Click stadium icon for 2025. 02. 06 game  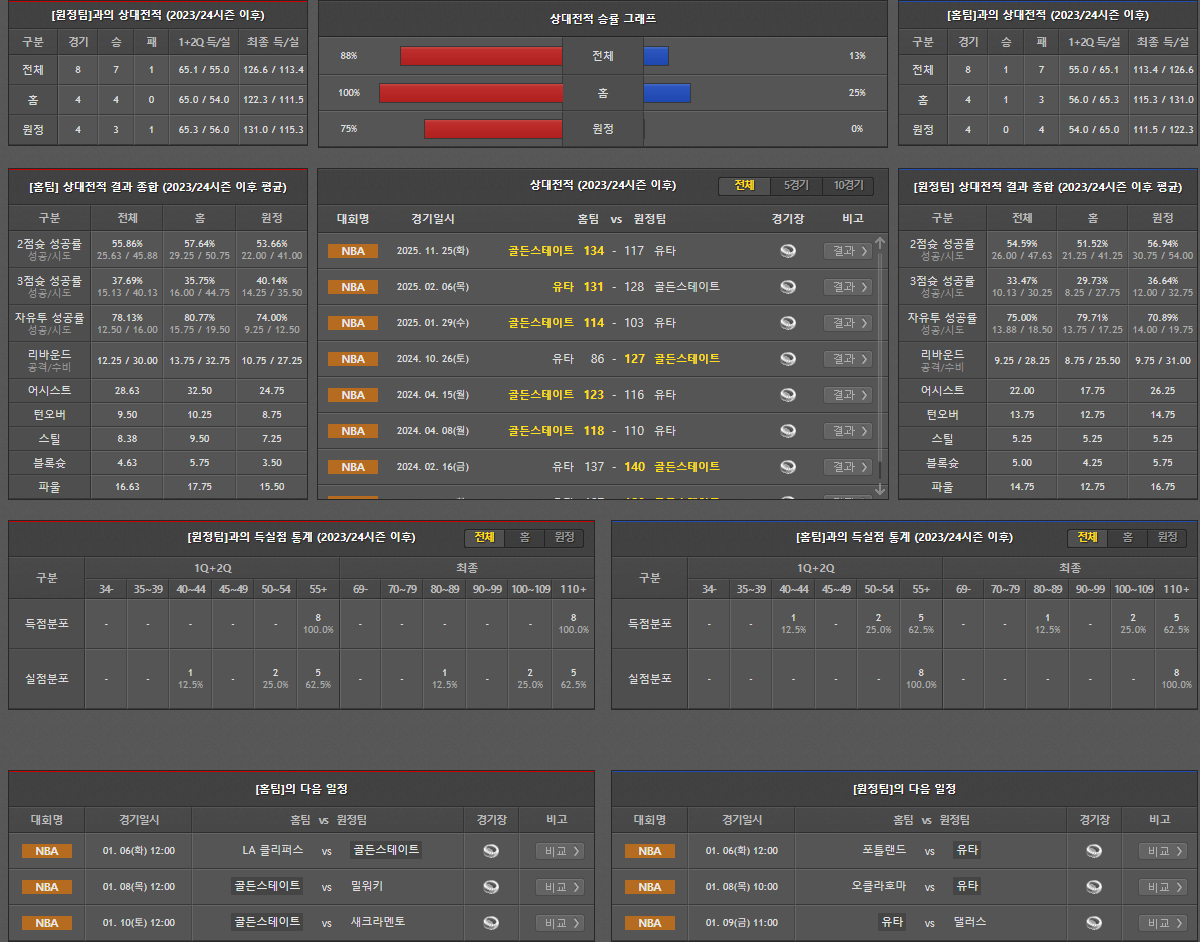pos(788,287)
